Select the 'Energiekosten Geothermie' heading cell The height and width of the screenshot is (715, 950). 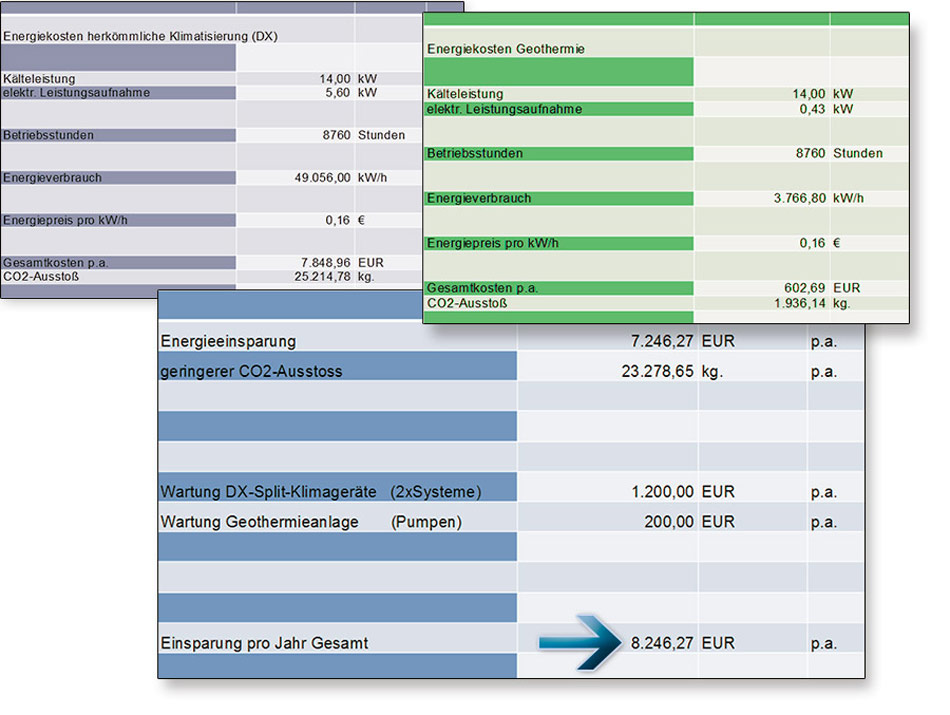(x=506, y=49)
